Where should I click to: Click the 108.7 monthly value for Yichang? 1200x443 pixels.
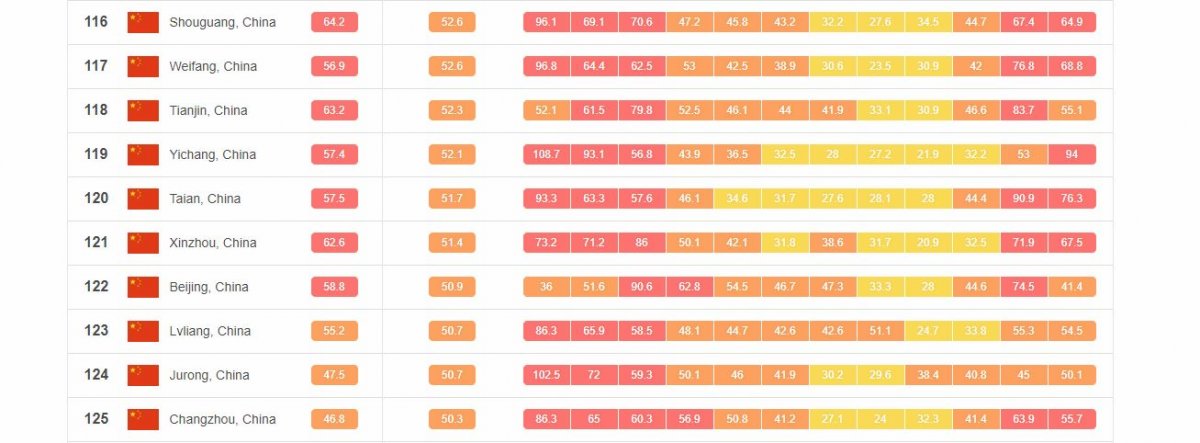point(546,154)
